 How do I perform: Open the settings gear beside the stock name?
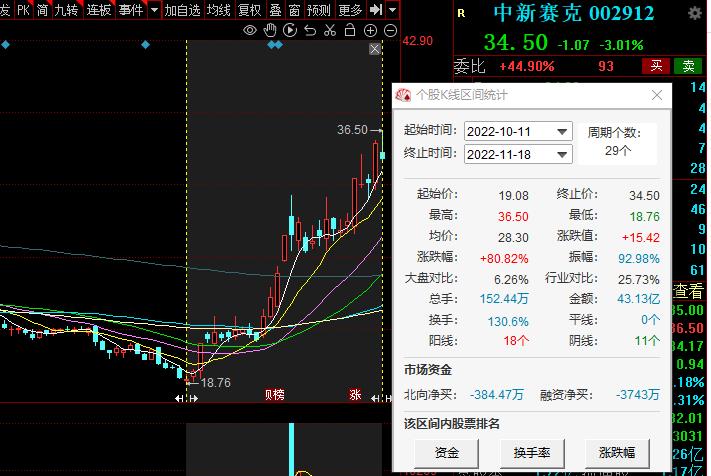(x=694, y=13)
